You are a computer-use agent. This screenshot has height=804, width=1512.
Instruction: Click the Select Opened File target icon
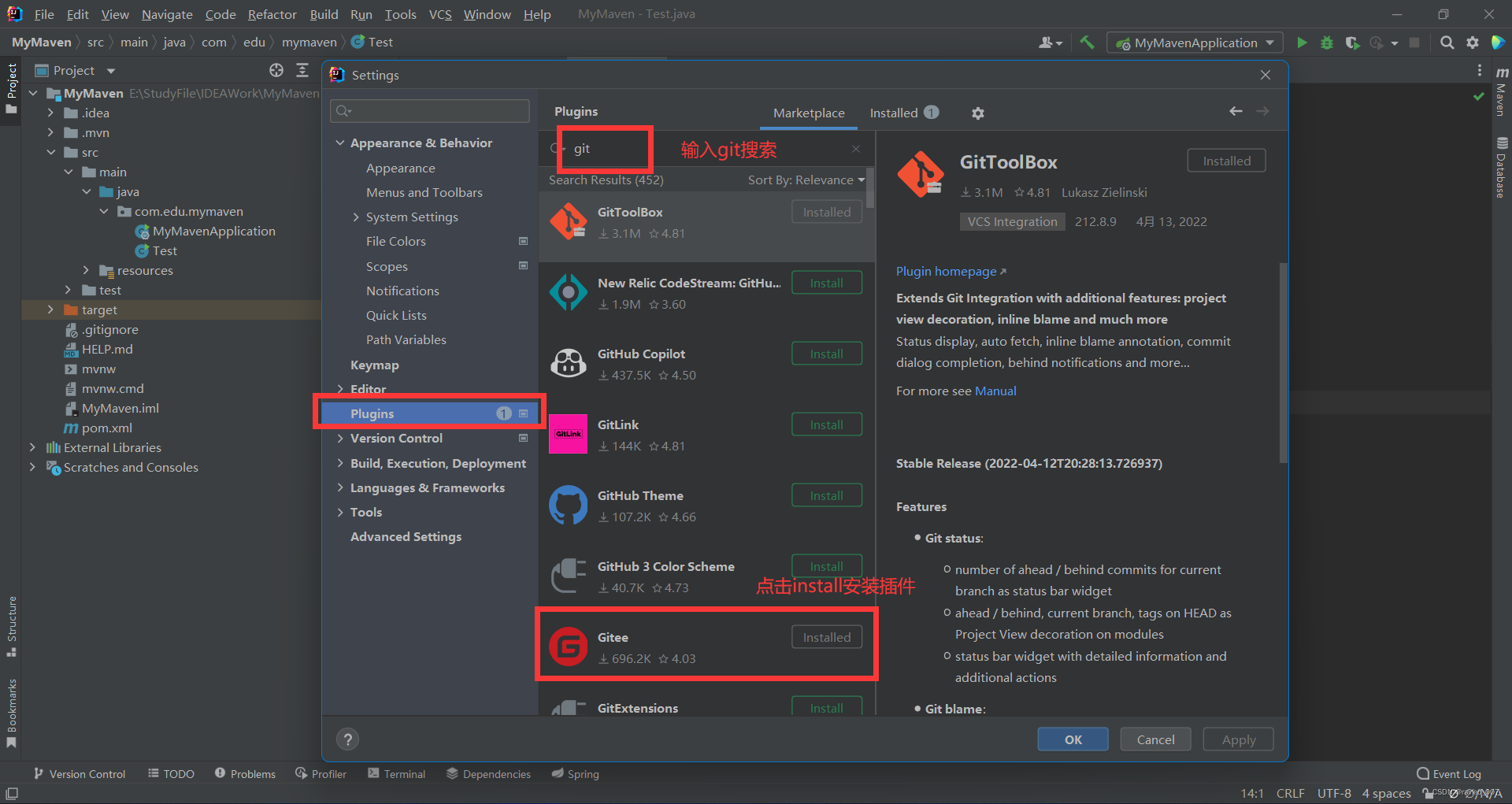pyautogui.click(x=276, y=70)
